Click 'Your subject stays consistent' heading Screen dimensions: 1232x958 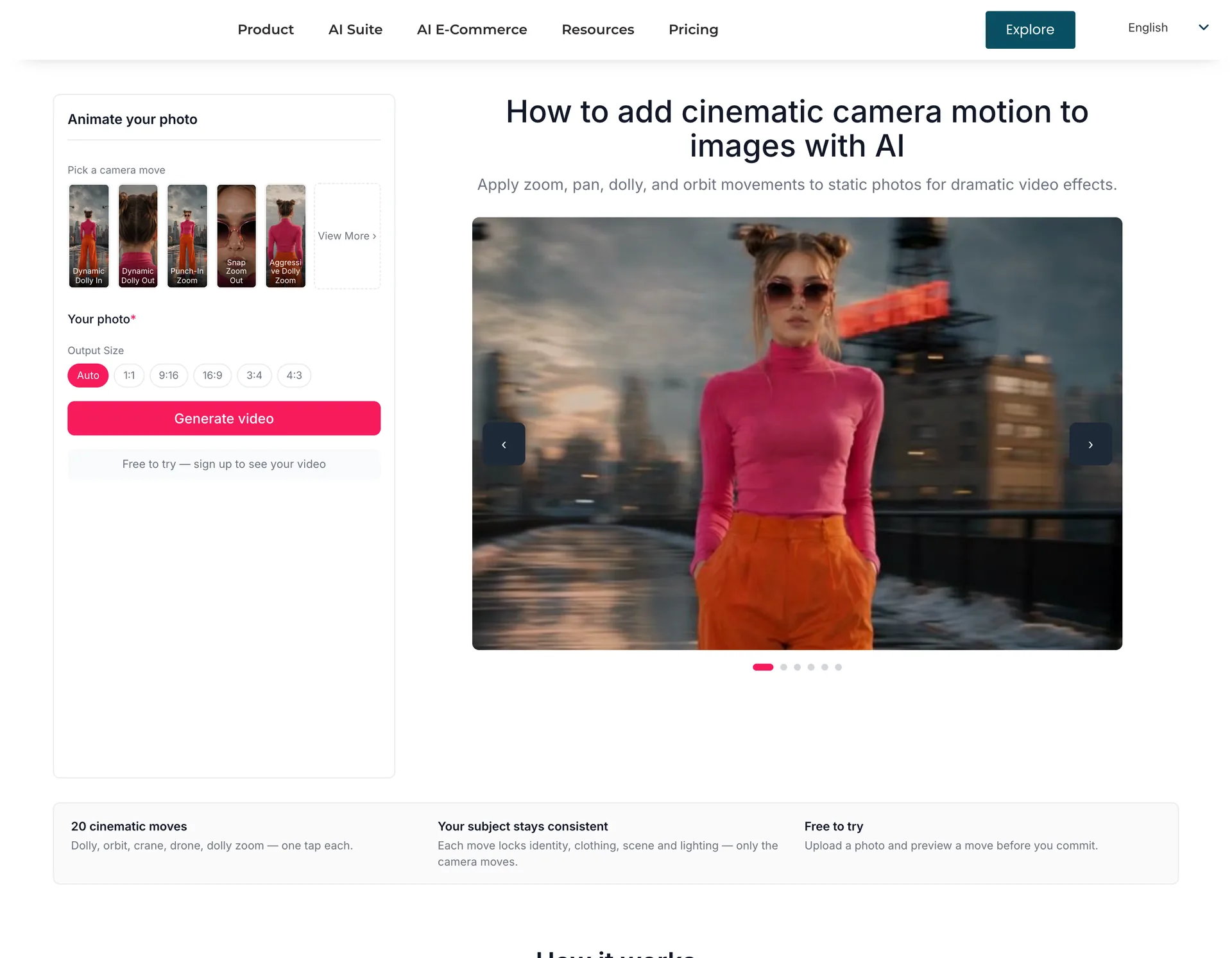(x=522, y=826)
